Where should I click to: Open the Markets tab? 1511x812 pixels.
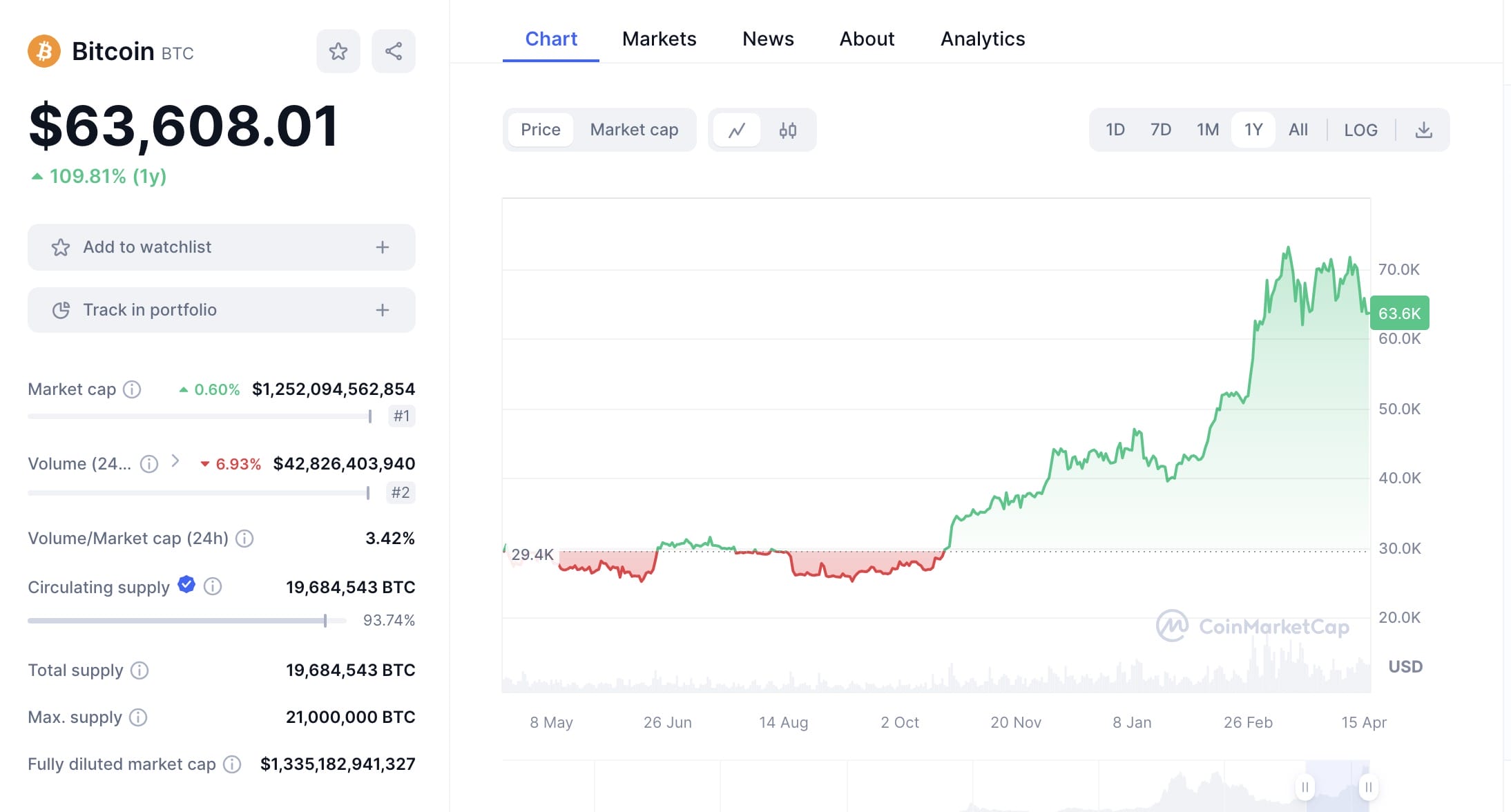click(660, 39)
